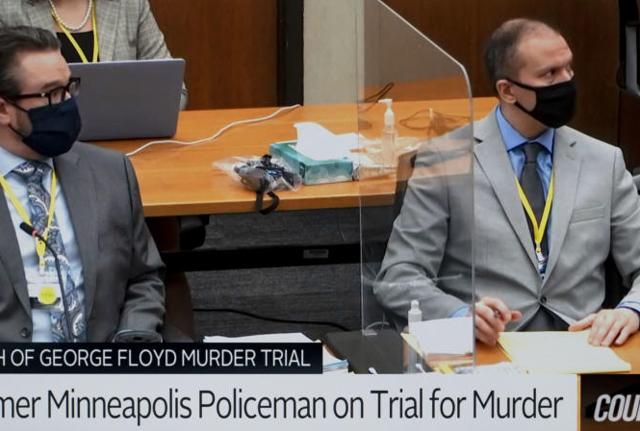Click the ID badge on the left man's lanyard

pos(45,290)
